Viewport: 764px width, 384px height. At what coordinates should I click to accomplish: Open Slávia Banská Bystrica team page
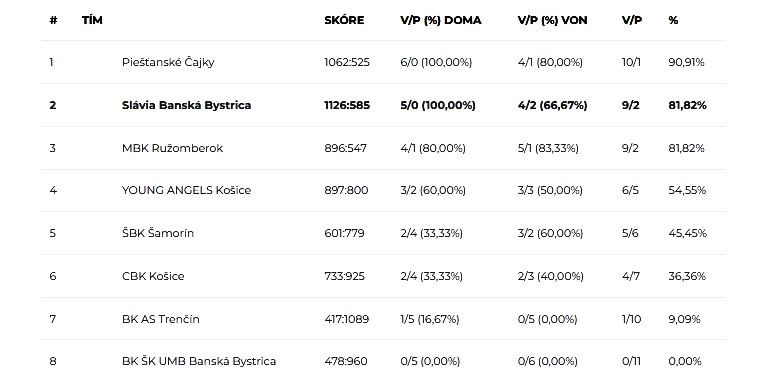(187, 105)
